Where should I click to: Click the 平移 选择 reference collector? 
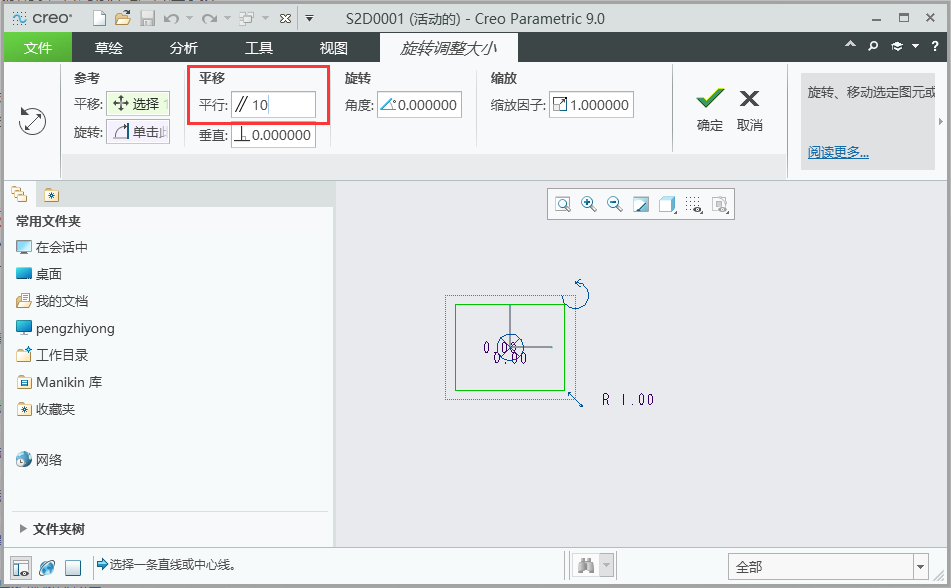(x=138, y=104)
